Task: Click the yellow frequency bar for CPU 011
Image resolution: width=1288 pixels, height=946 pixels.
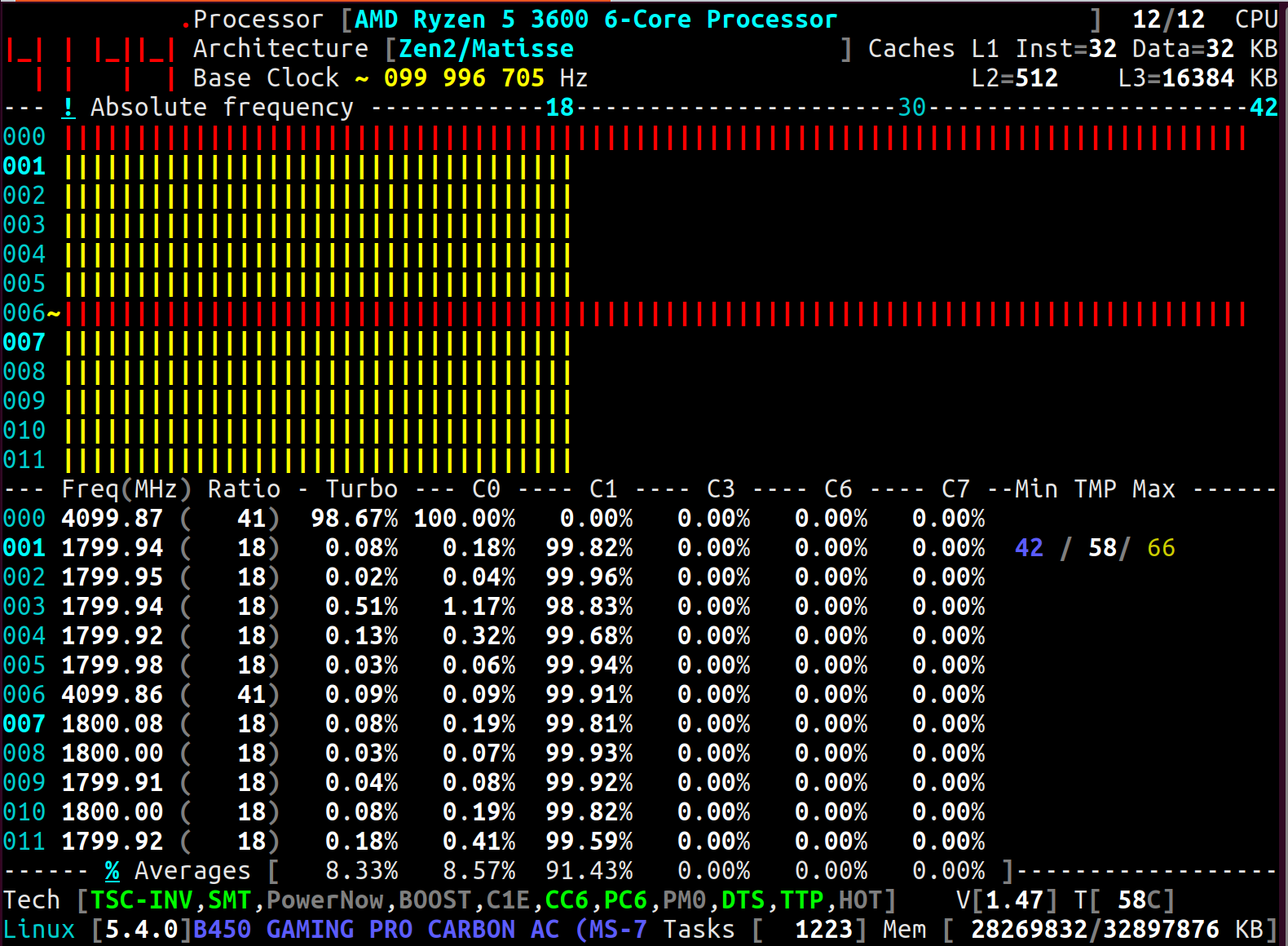Action: 318,460
